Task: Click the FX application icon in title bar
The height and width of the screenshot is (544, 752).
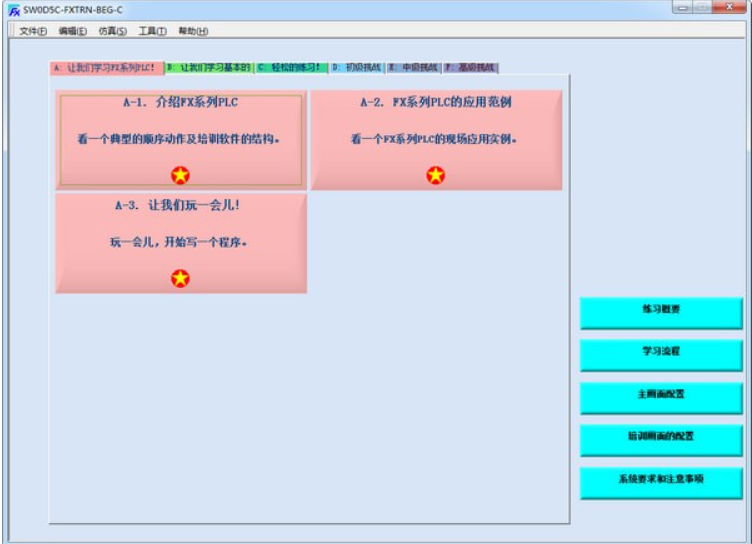Action: click(x=14, y=10)
